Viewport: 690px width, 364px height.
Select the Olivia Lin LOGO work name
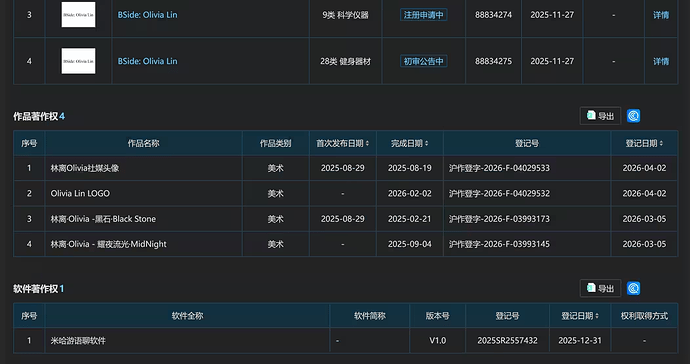(x=80, y=193)
